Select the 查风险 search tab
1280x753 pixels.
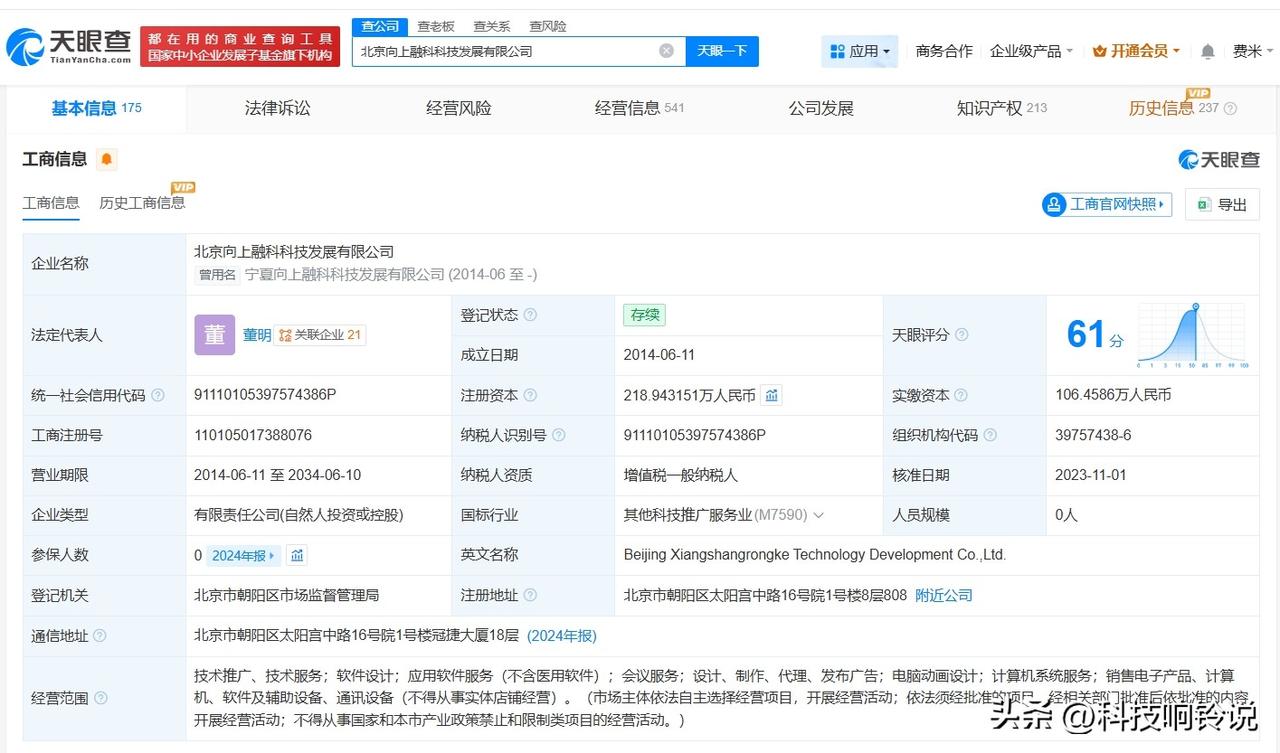tap(548, 26)
